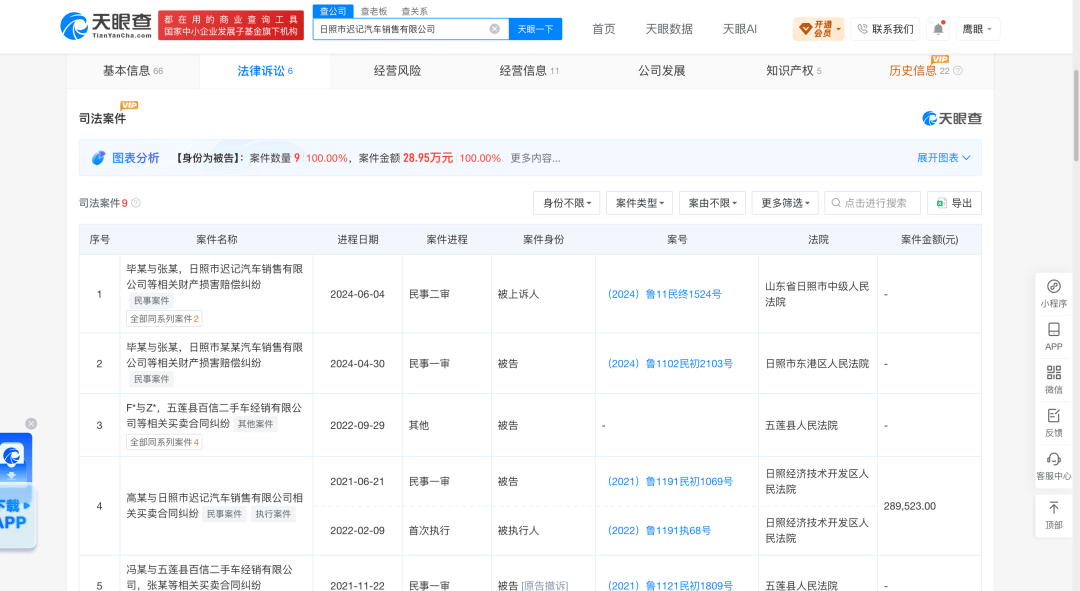Open case number (2024)鲁11民终1524号
This screenshot has height=591, width=1080.
[665, 294]
